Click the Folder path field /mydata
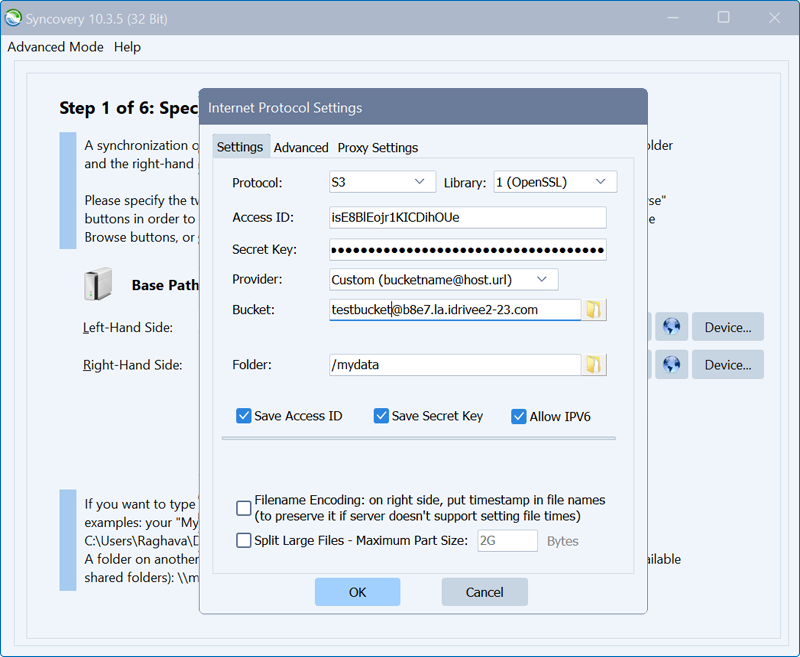Viewport: 800px width, 657px height. pos(455,365)
